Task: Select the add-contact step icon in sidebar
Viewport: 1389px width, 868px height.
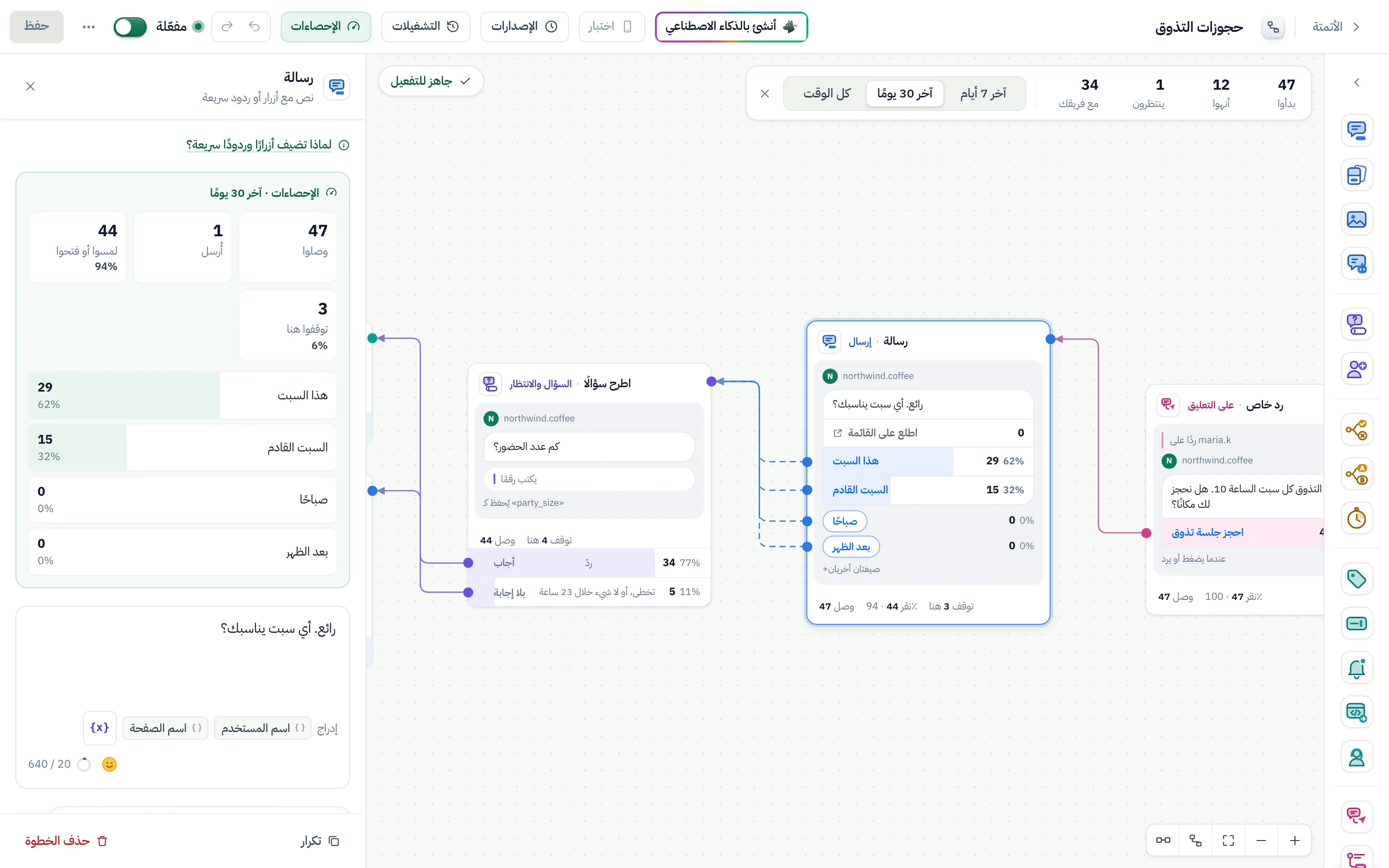Action: point(1356,368)
